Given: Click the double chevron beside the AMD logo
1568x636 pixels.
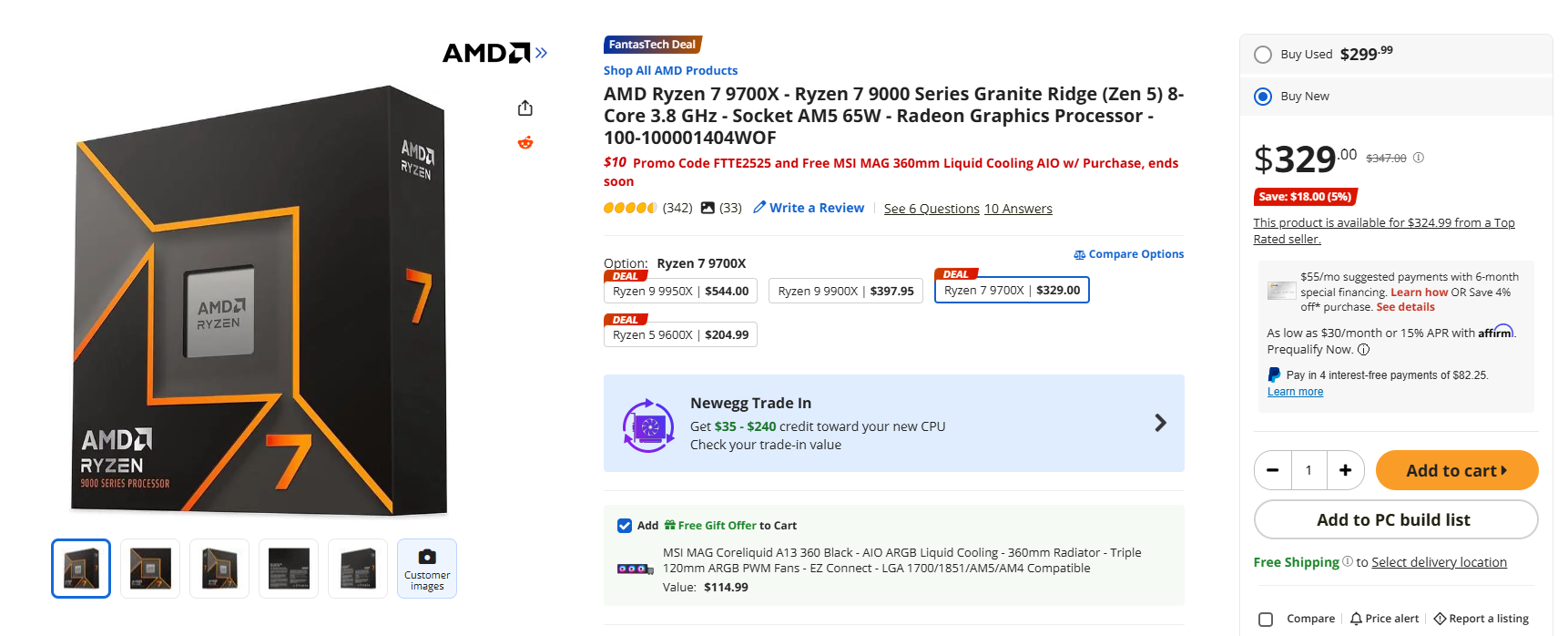Looking at the screenshot, I should (x=541, y=52).
